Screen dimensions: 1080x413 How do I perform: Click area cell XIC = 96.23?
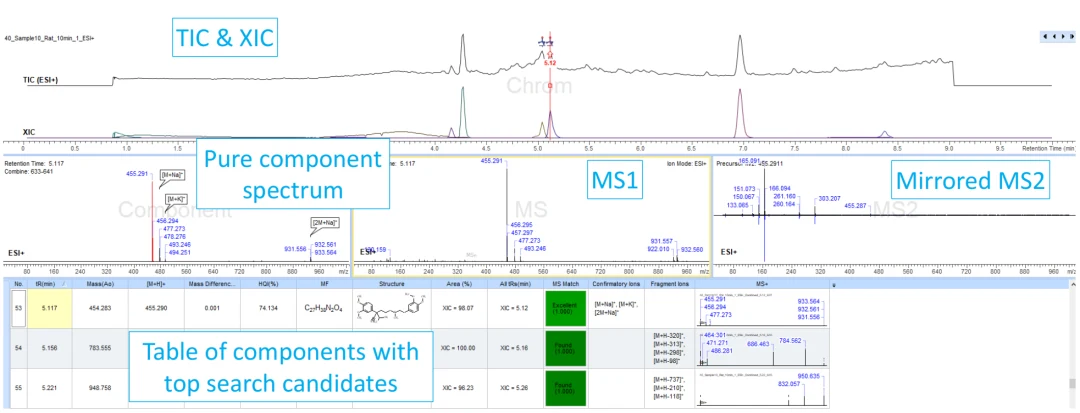[459, 388]
